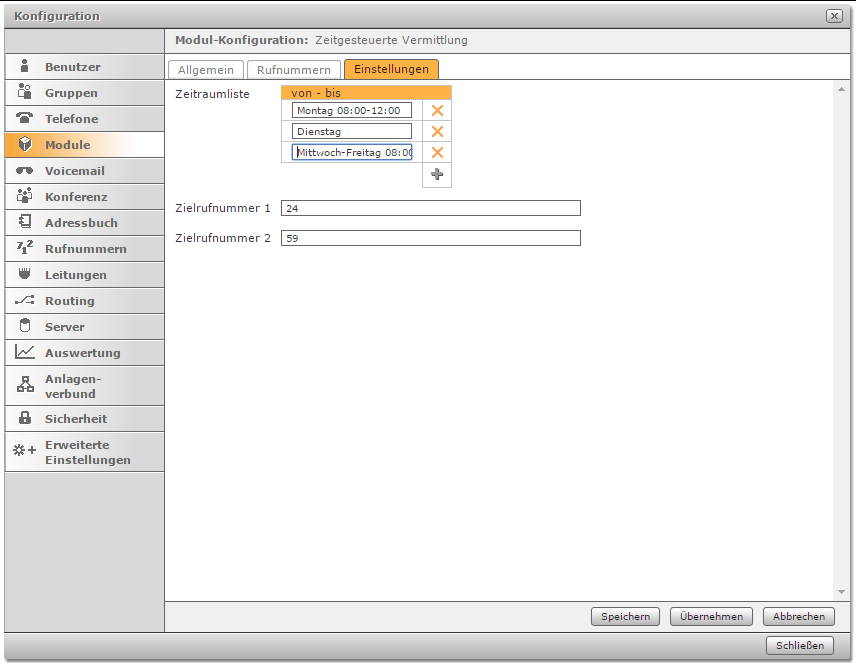Viewport: 856px width, 667px height.
Task: Open Benutzer section via person icon
Action: point(25,67)
